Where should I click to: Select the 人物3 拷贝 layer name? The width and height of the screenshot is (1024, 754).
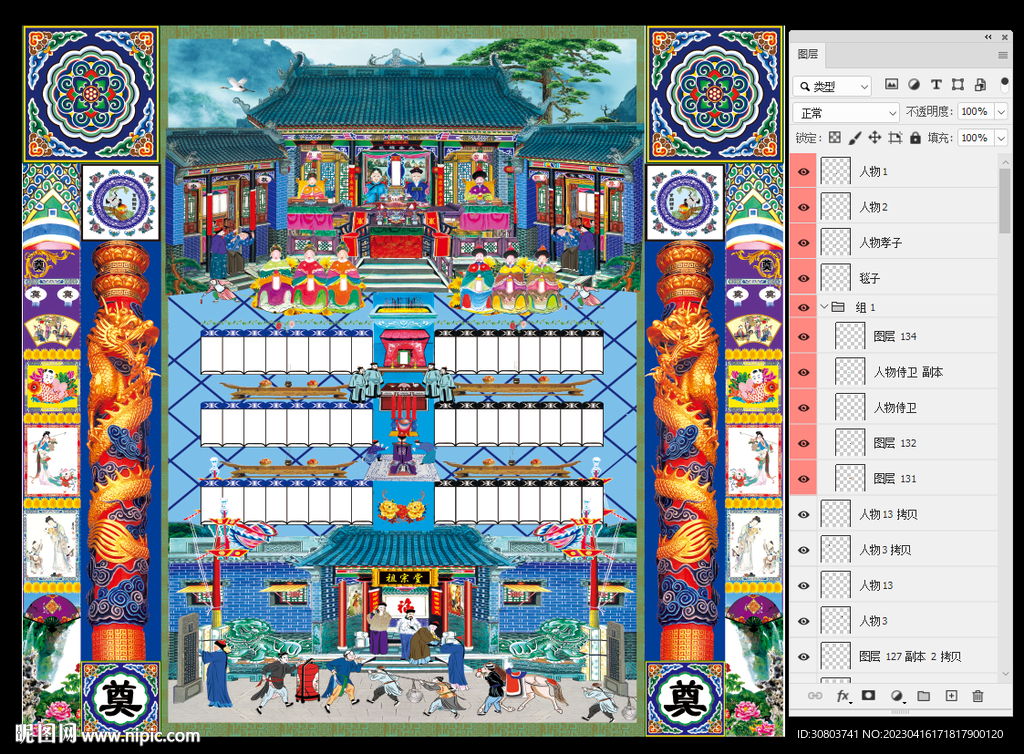click(885, 550)
